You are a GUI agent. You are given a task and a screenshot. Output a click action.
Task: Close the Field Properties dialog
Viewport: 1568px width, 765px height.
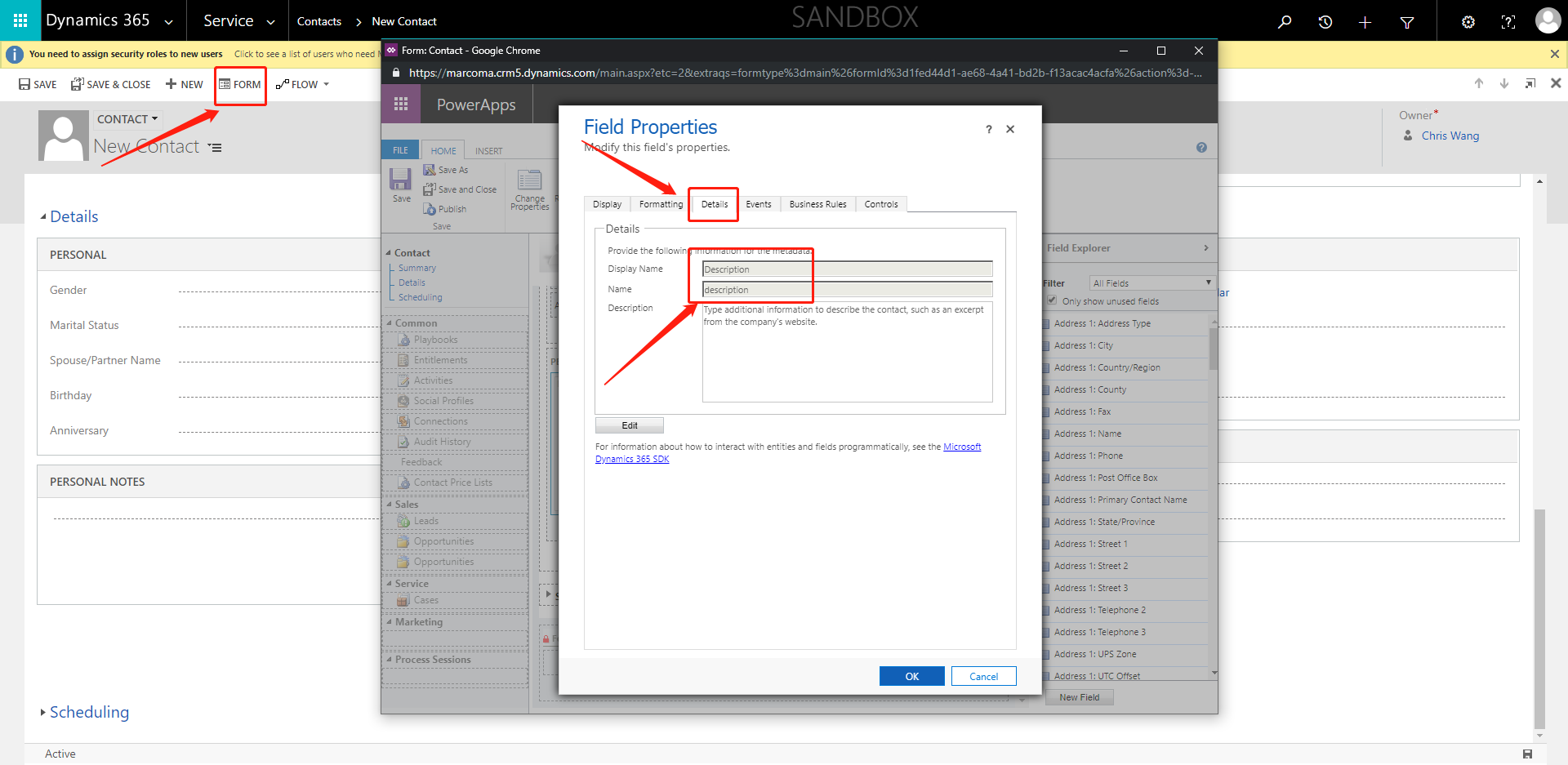[1010, 129]
